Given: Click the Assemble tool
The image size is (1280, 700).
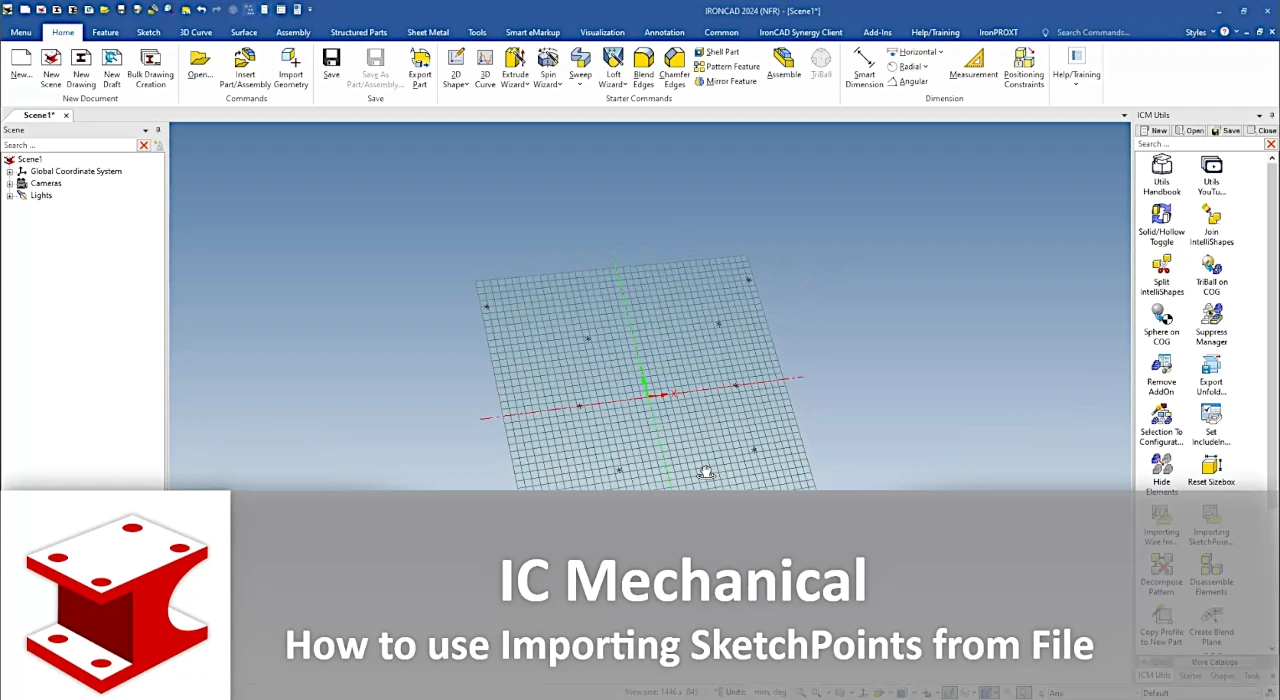Looking at the screenshot, I should [x=784, y=64].
